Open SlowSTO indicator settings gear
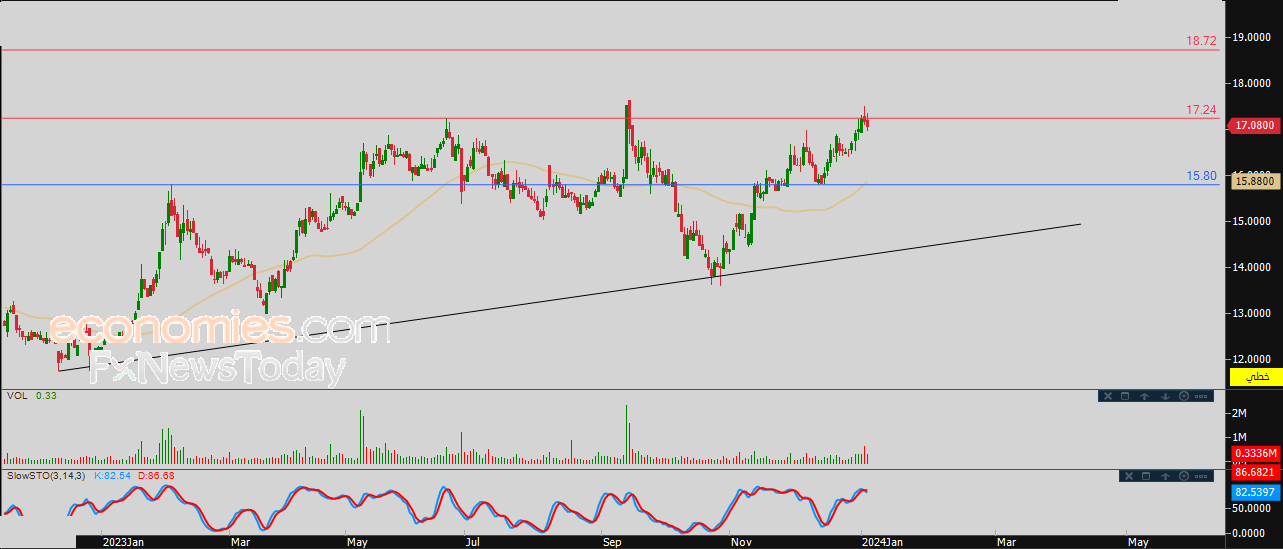 1184,476
